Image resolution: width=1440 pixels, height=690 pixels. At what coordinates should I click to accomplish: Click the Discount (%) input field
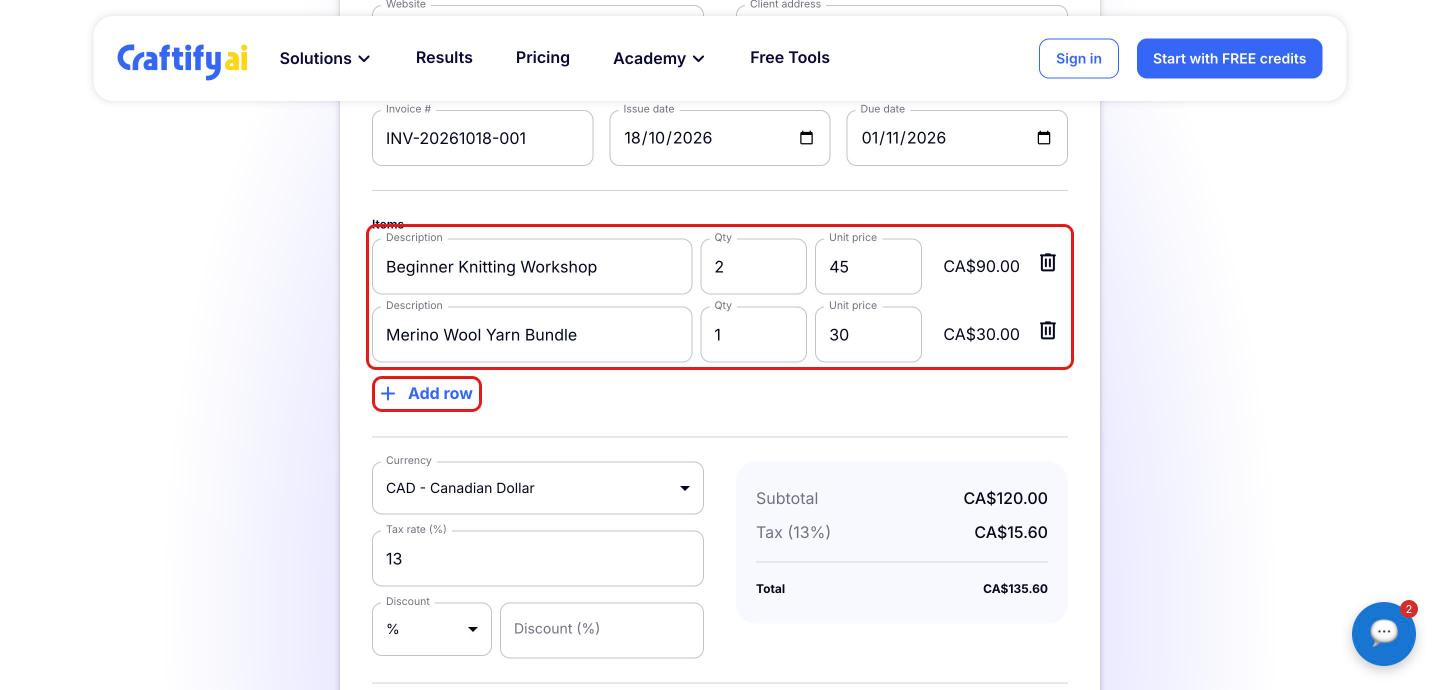[602, 630]
